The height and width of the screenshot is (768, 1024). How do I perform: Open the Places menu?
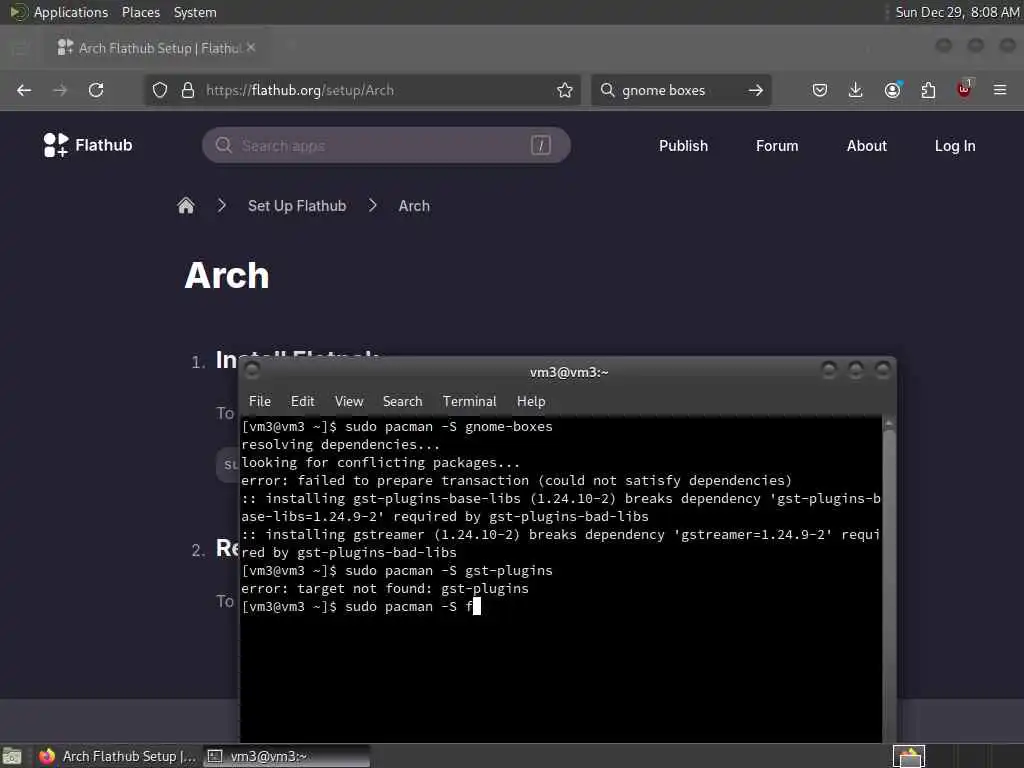[x=140, y=12]
